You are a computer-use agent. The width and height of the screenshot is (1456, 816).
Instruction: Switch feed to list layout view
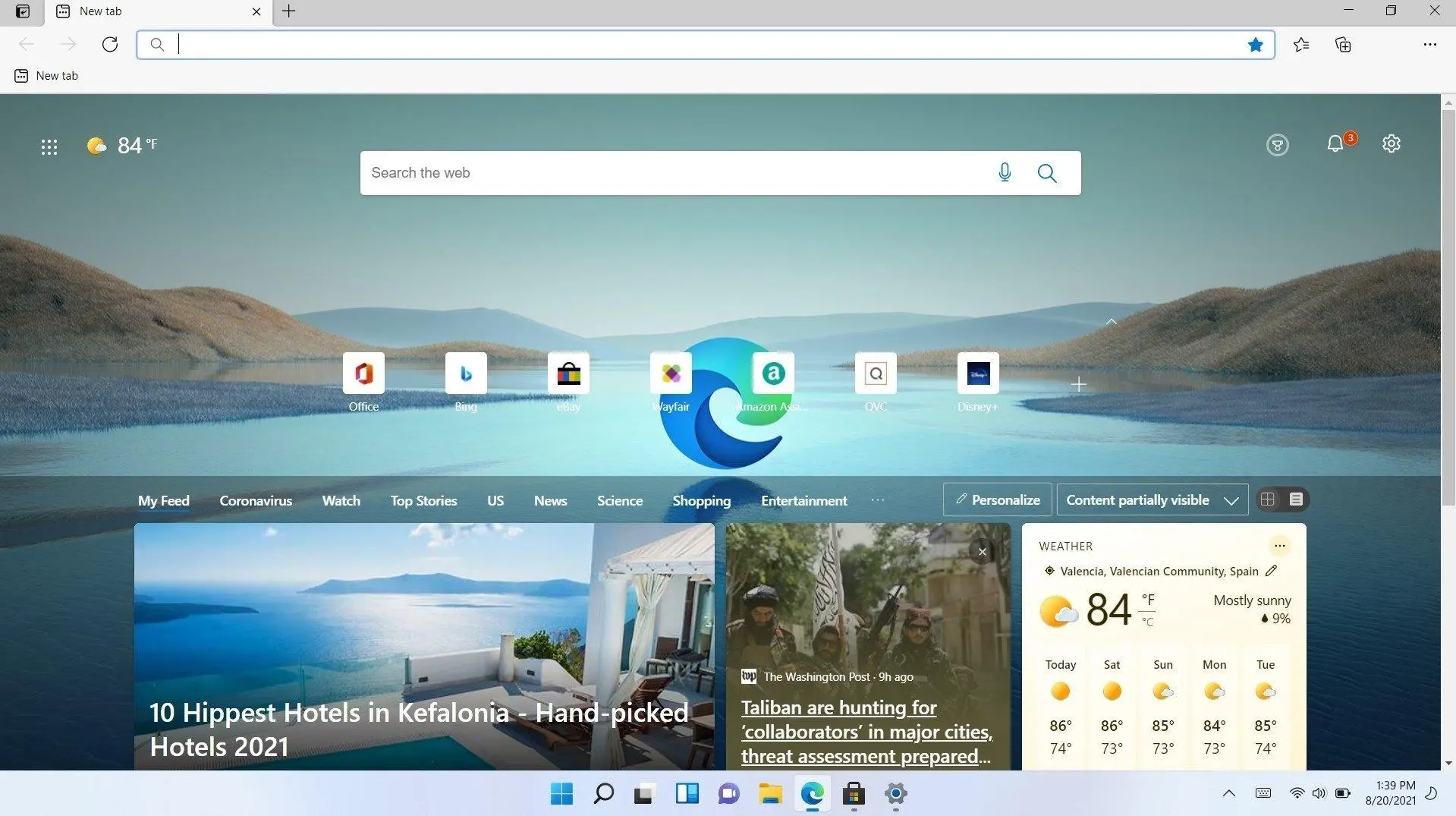pos(1296,499)
